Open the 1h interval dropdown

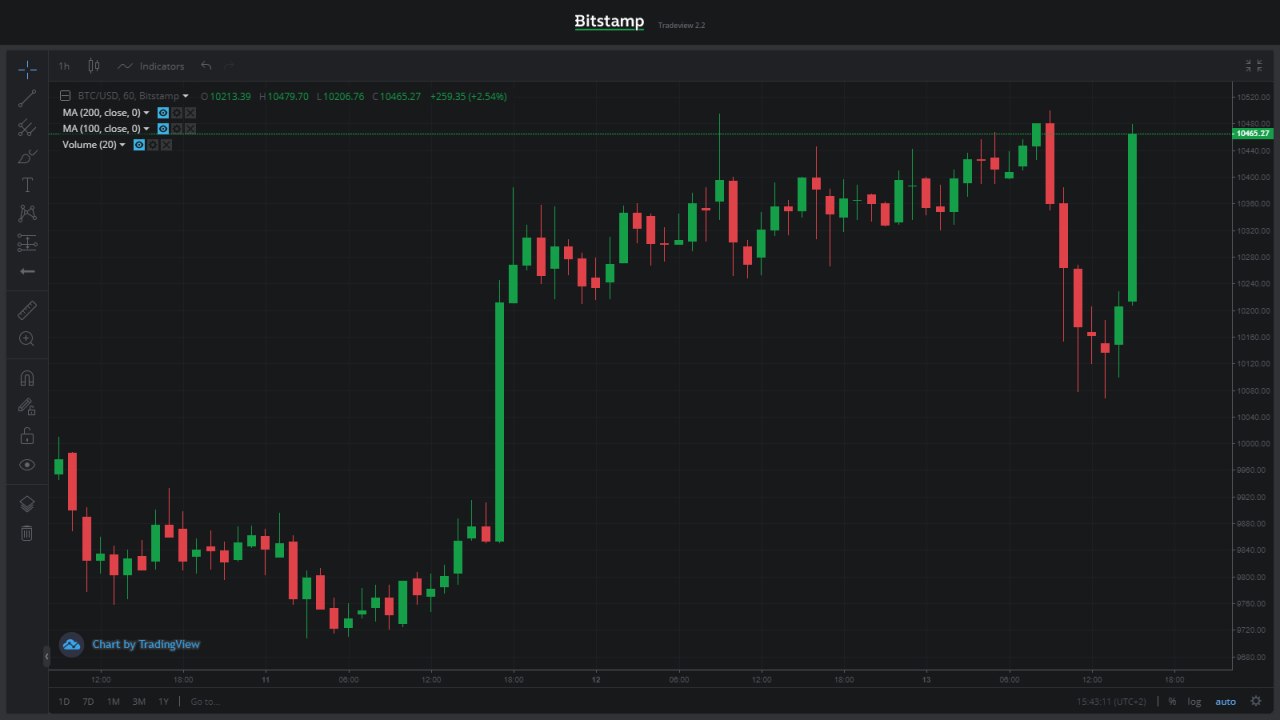pyautogui.click(x=64, y=66)
